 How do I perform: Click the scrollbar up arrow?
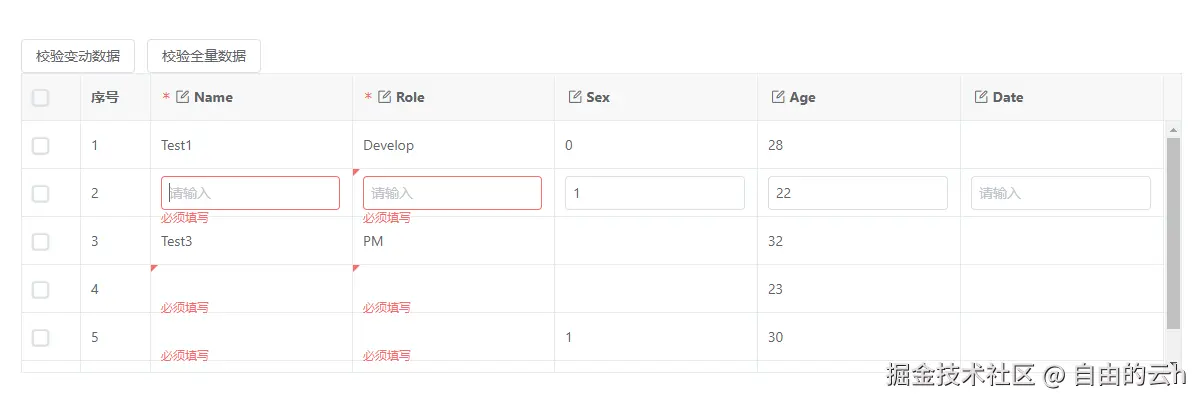(x=1173, y=130)
